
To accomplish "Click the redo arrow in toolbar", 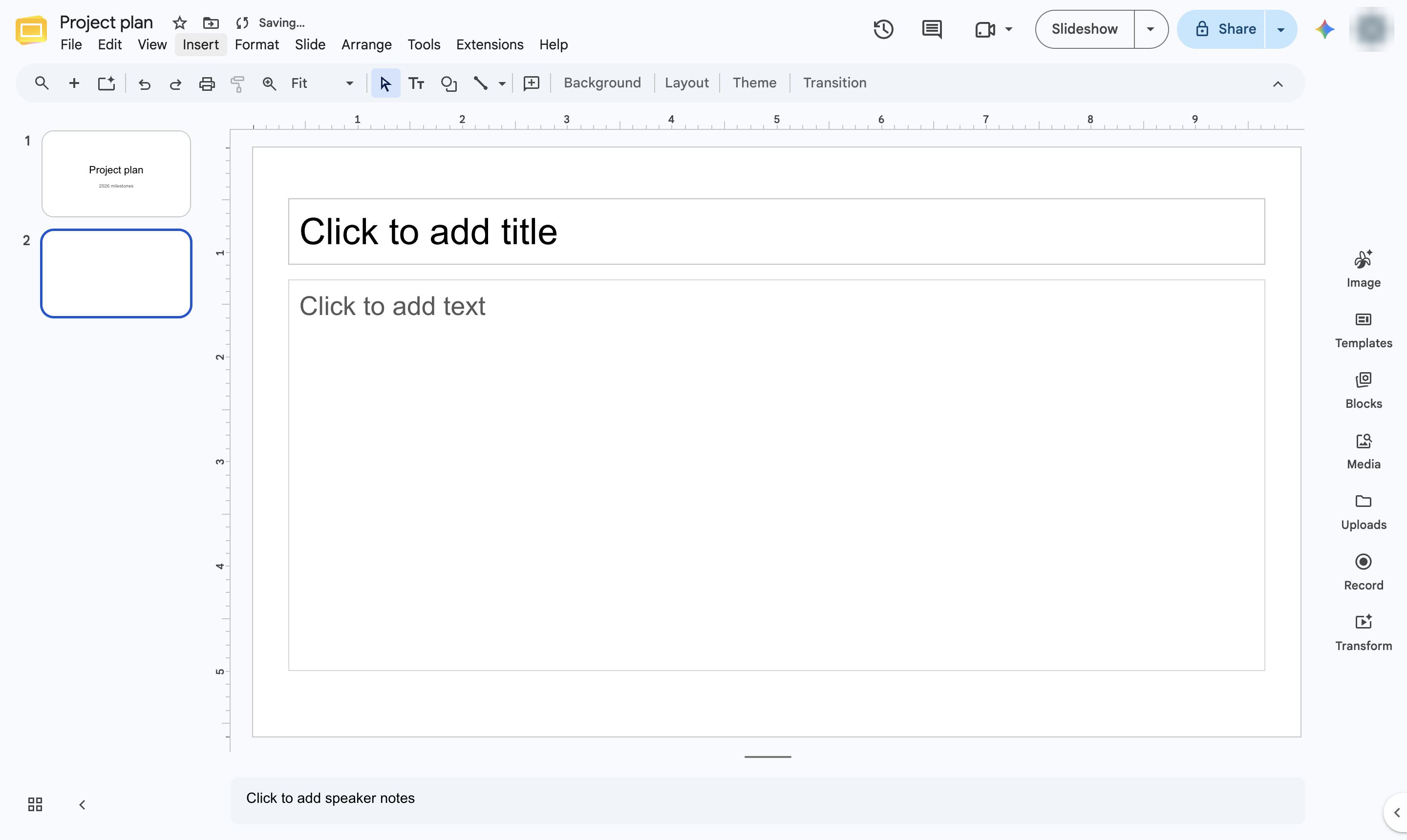I will (x=175, y=84).
